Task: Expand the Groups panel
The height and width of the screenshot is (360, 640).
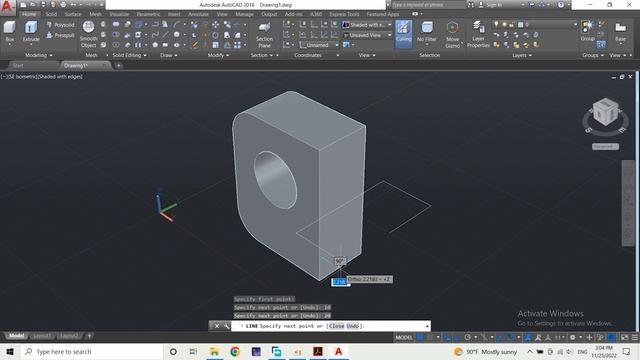Action: [593, 55]
